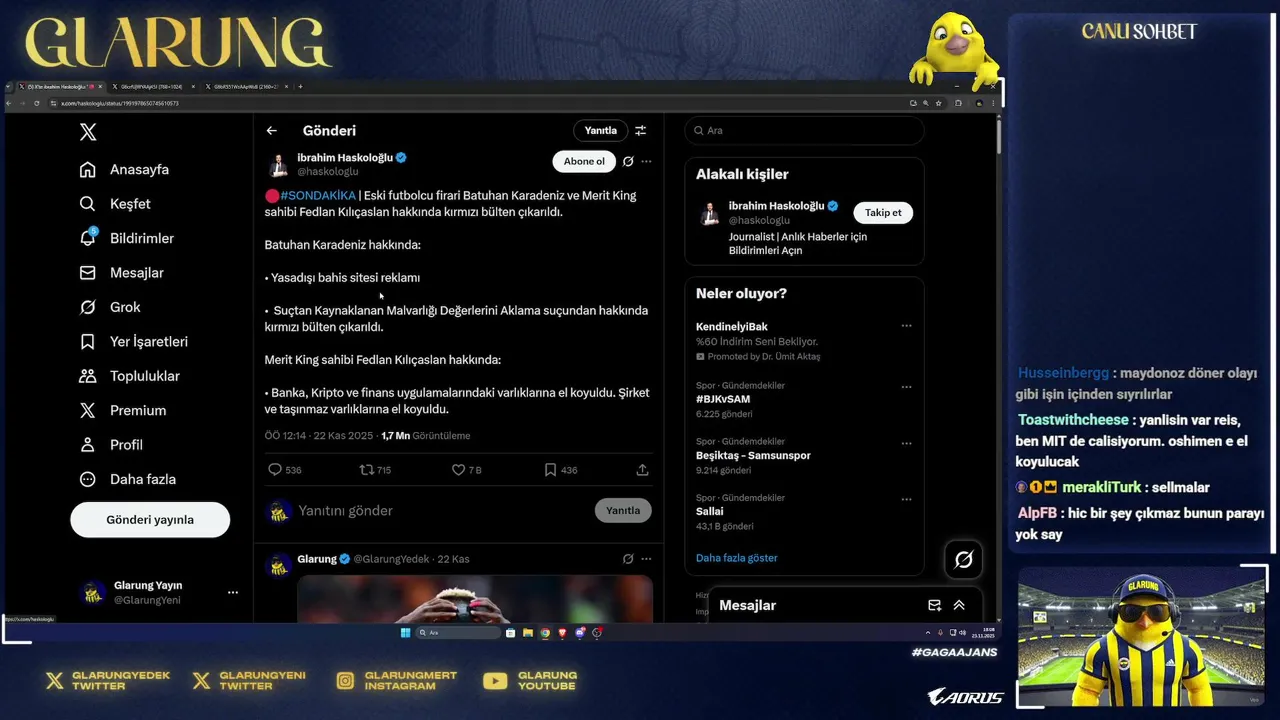Screen dimensions: 1280x720
Task: Click Windows Start button
Action: click(x=405, y=632)
